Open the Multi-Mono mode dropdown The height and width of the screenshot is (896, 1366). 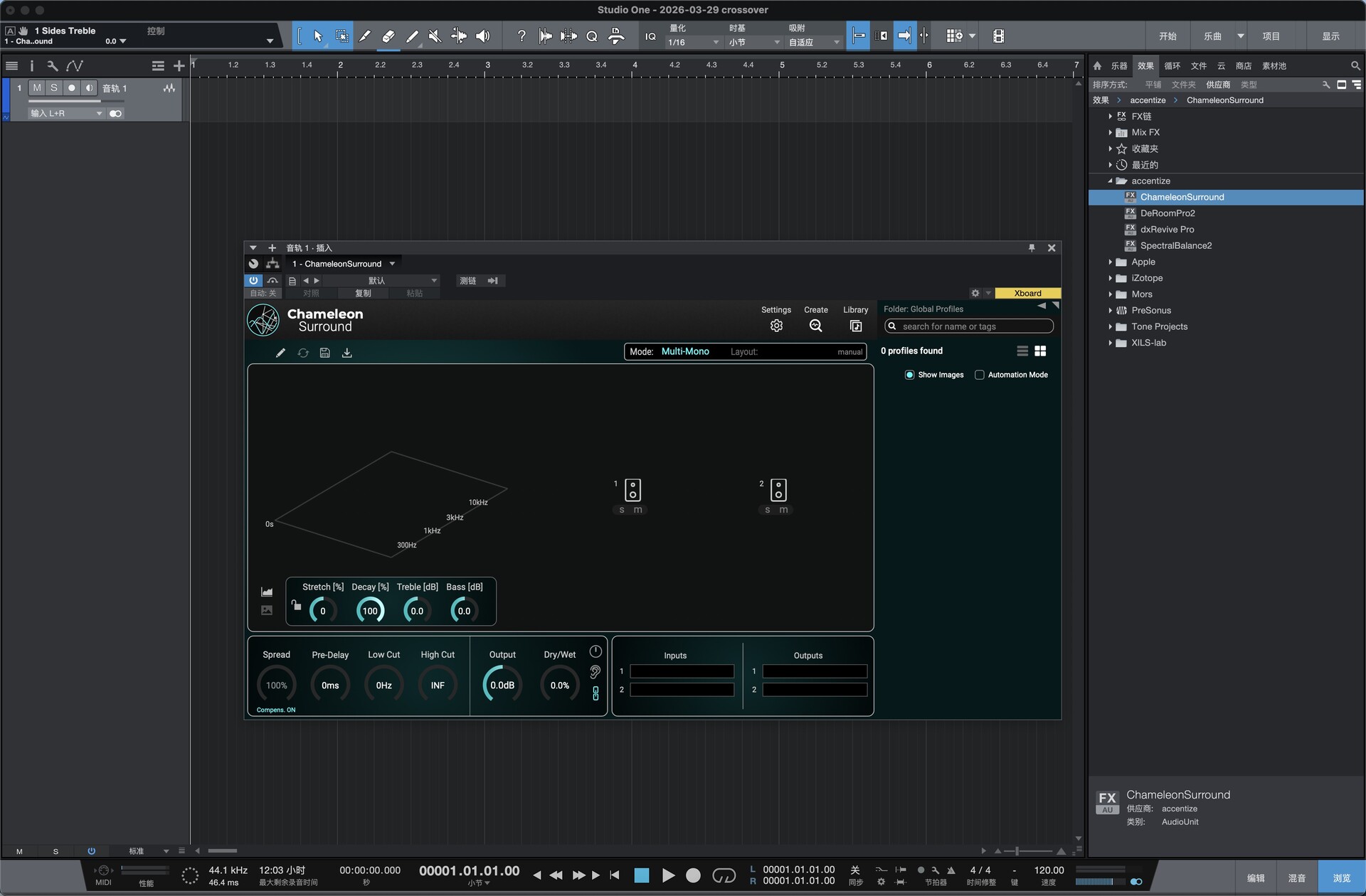(x=685, y=352)
